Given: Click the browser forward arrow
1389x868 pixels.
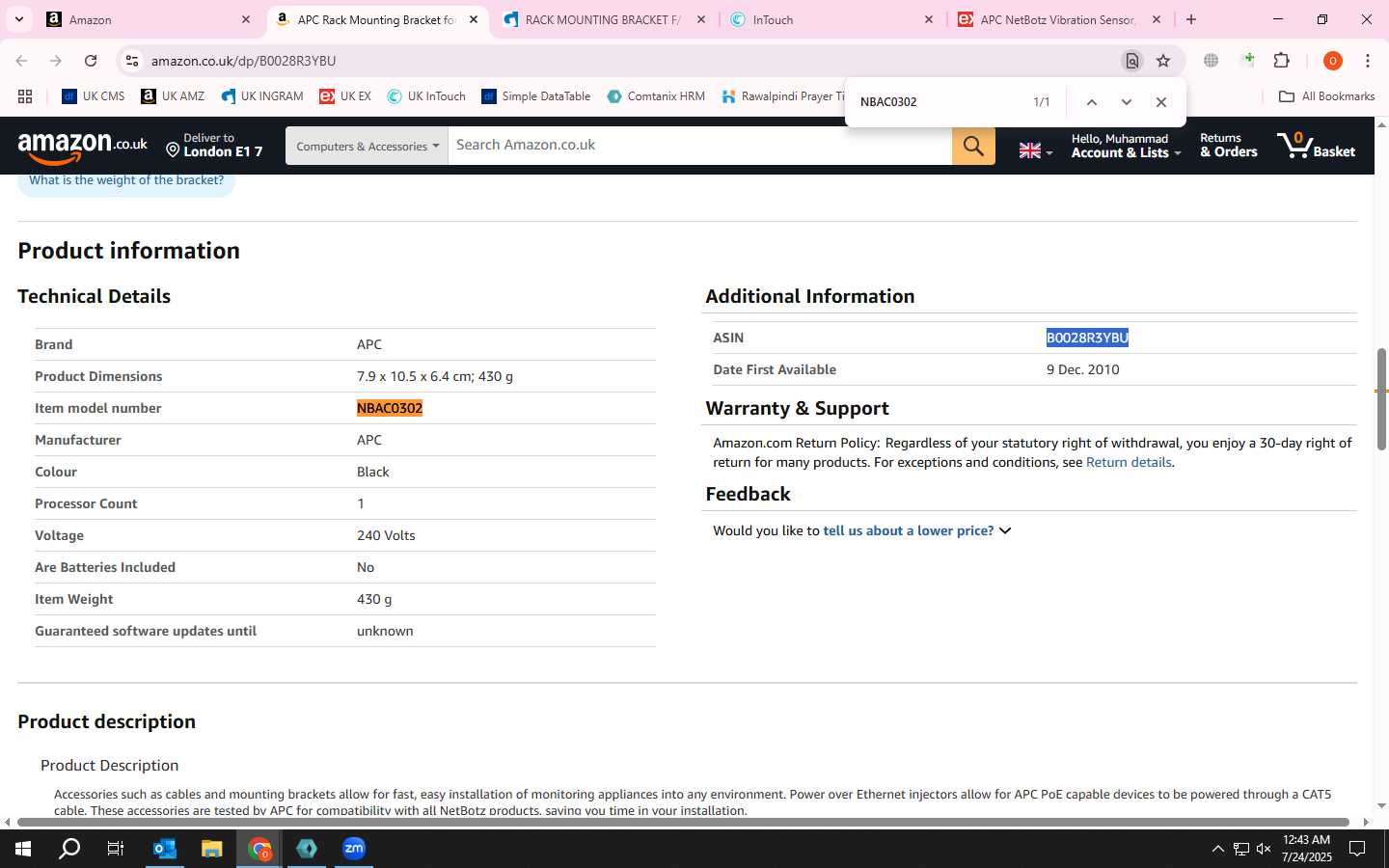Looking at the screenshot, I should 56,61.
